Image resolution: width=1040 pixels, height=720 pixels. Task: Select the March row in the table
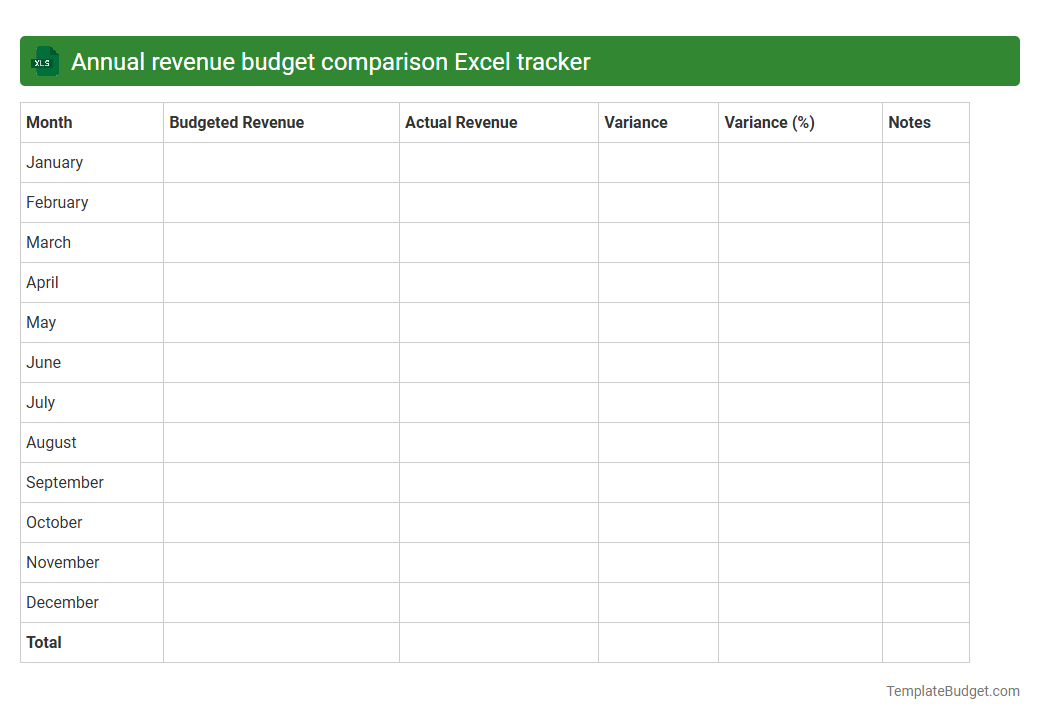click(48, 242)
